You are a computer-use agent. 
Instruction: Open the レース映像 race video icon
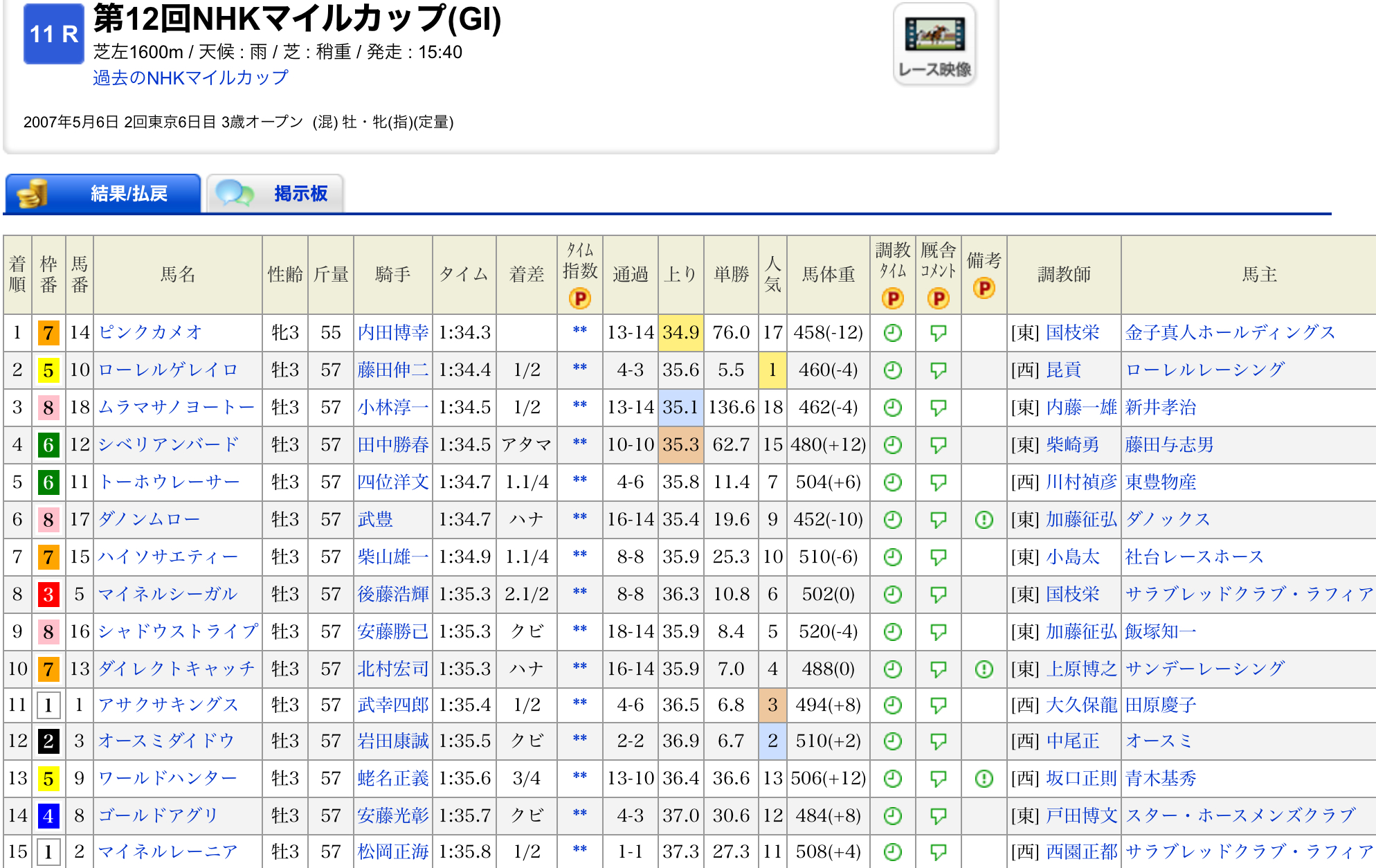tap(934, 44)
